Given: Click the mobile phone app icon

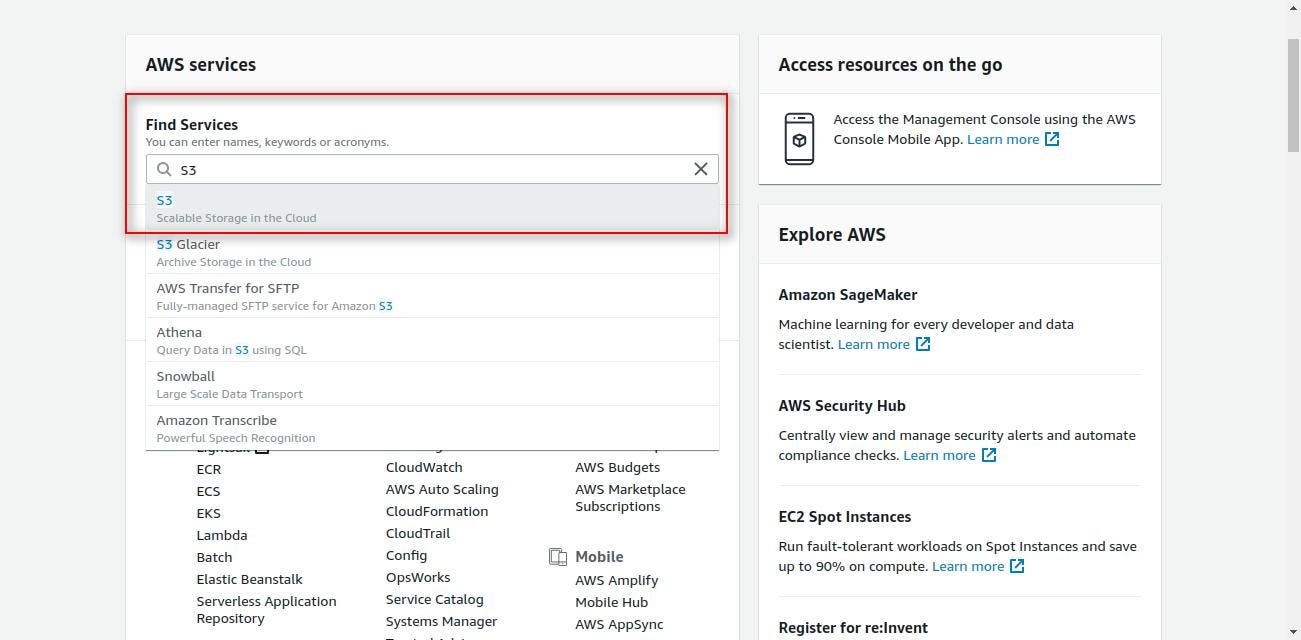Looking at the screenshot, I should [x=799, y=138].
